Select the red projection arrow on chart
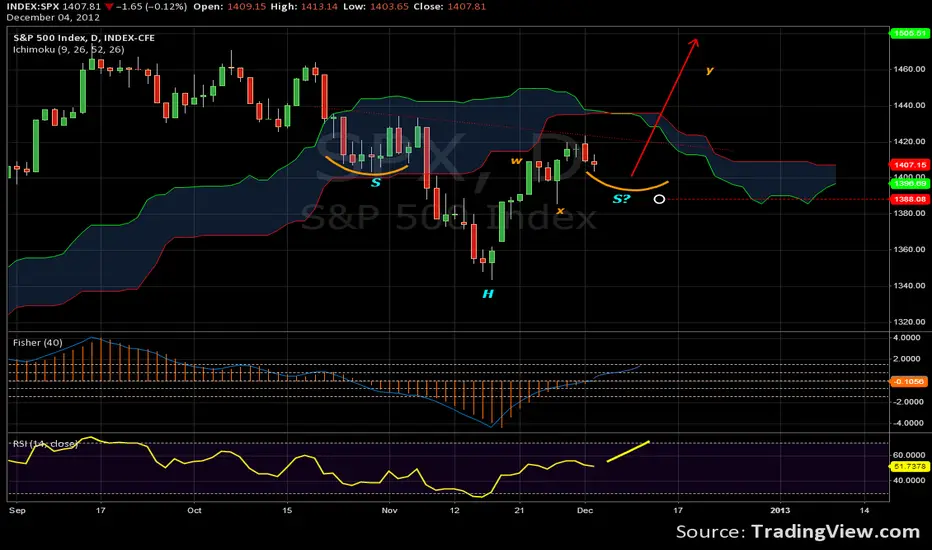This screenshot has width=932, height=550. pyautogui.click(x=664, y=108)
